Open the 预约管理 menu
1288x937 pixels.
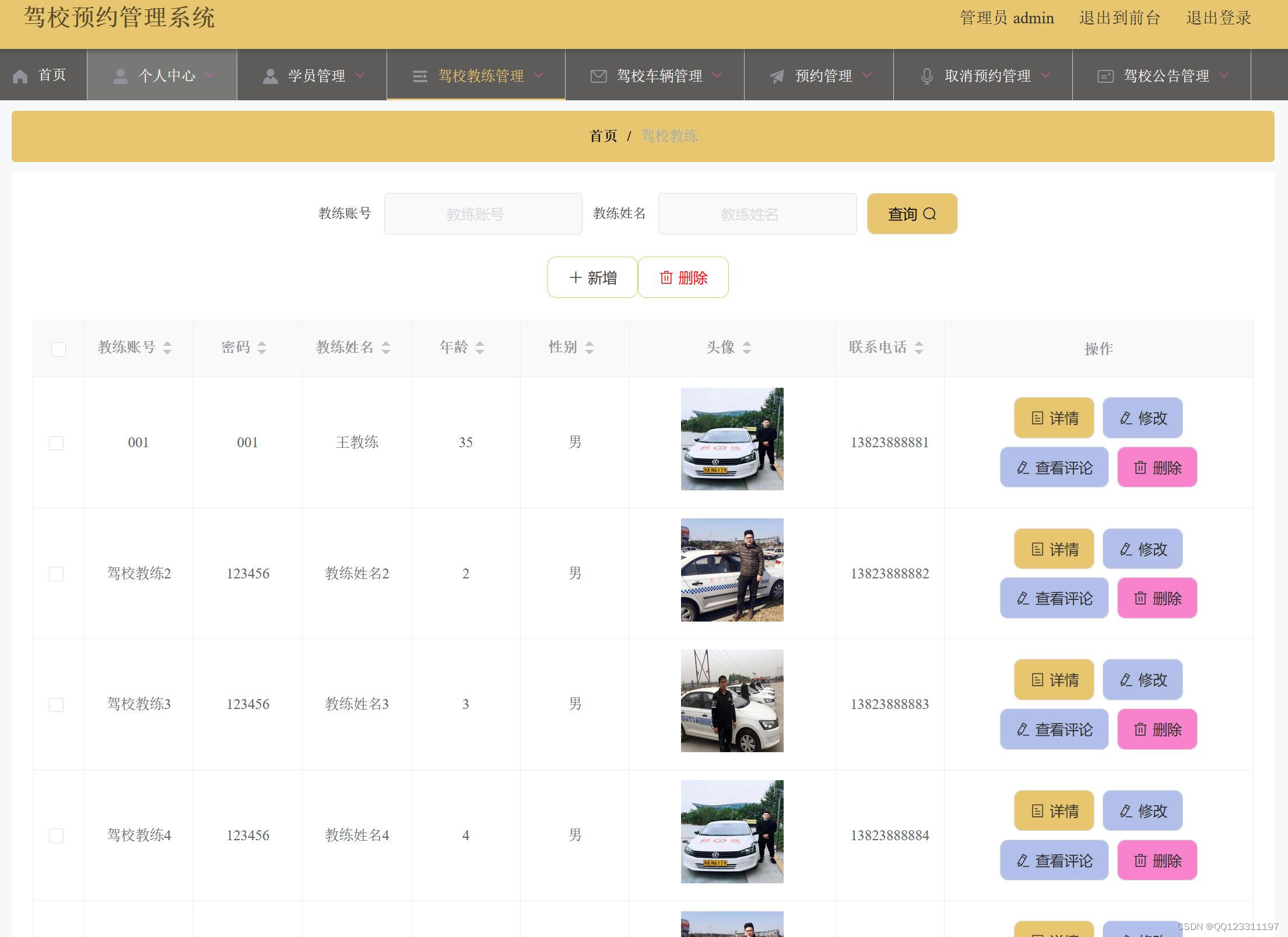pos(819,75)
